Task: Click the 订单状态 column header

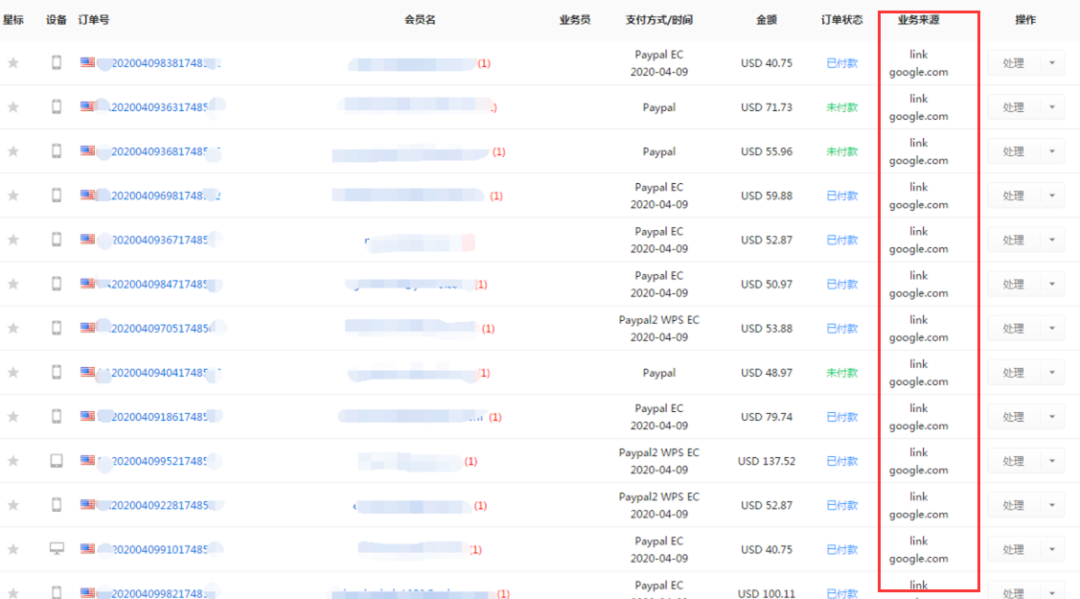Action: point(841,20)
